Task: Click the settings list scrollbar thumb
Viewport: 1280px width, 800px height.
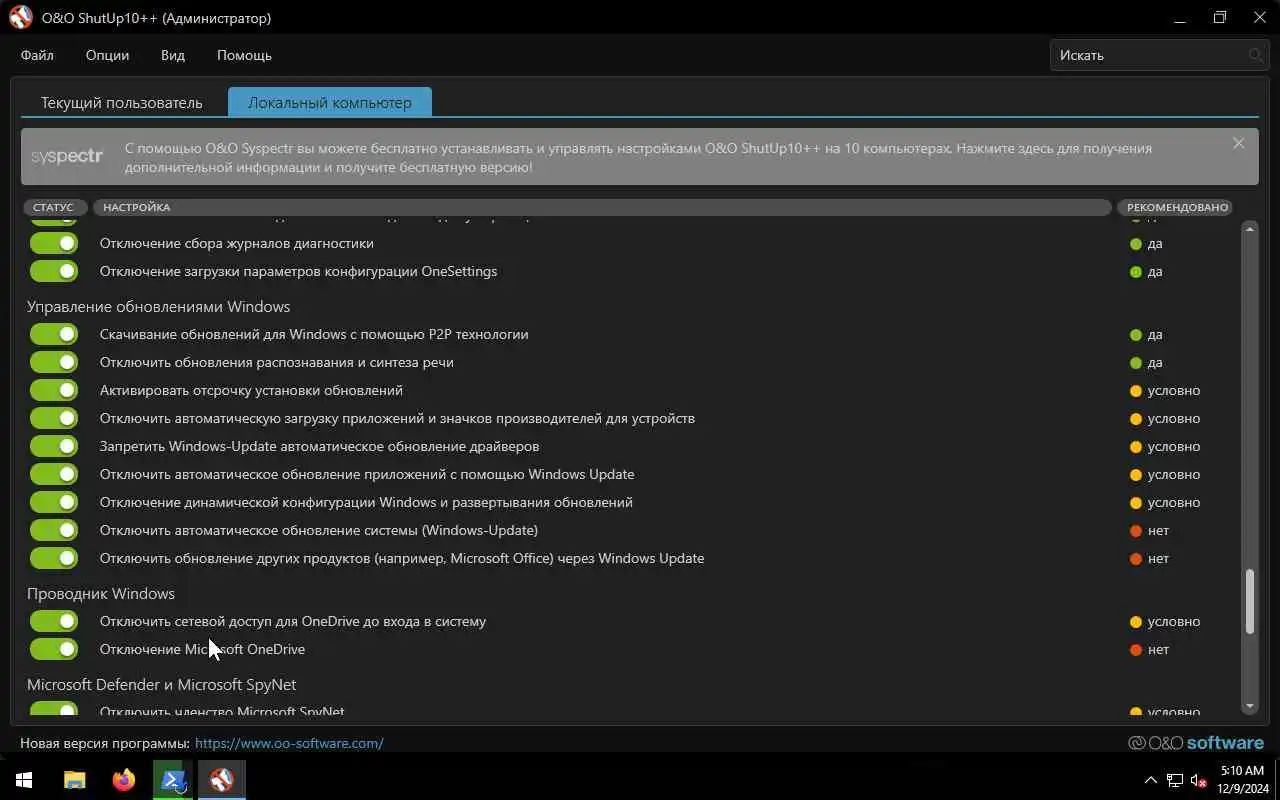Action: click(x=1249, y=601)
